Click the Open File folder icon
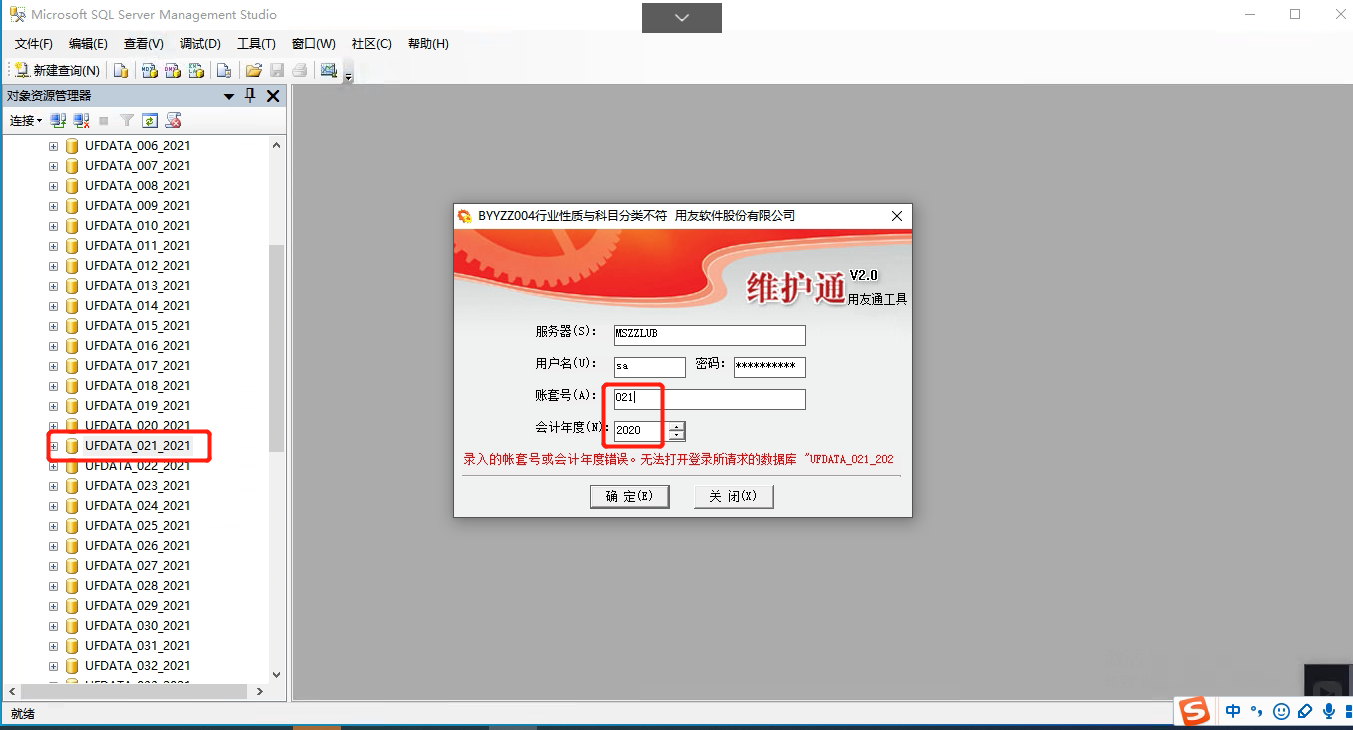This screenshot has width=1353, height=730. pyautogui.click(x=254, y=70)
